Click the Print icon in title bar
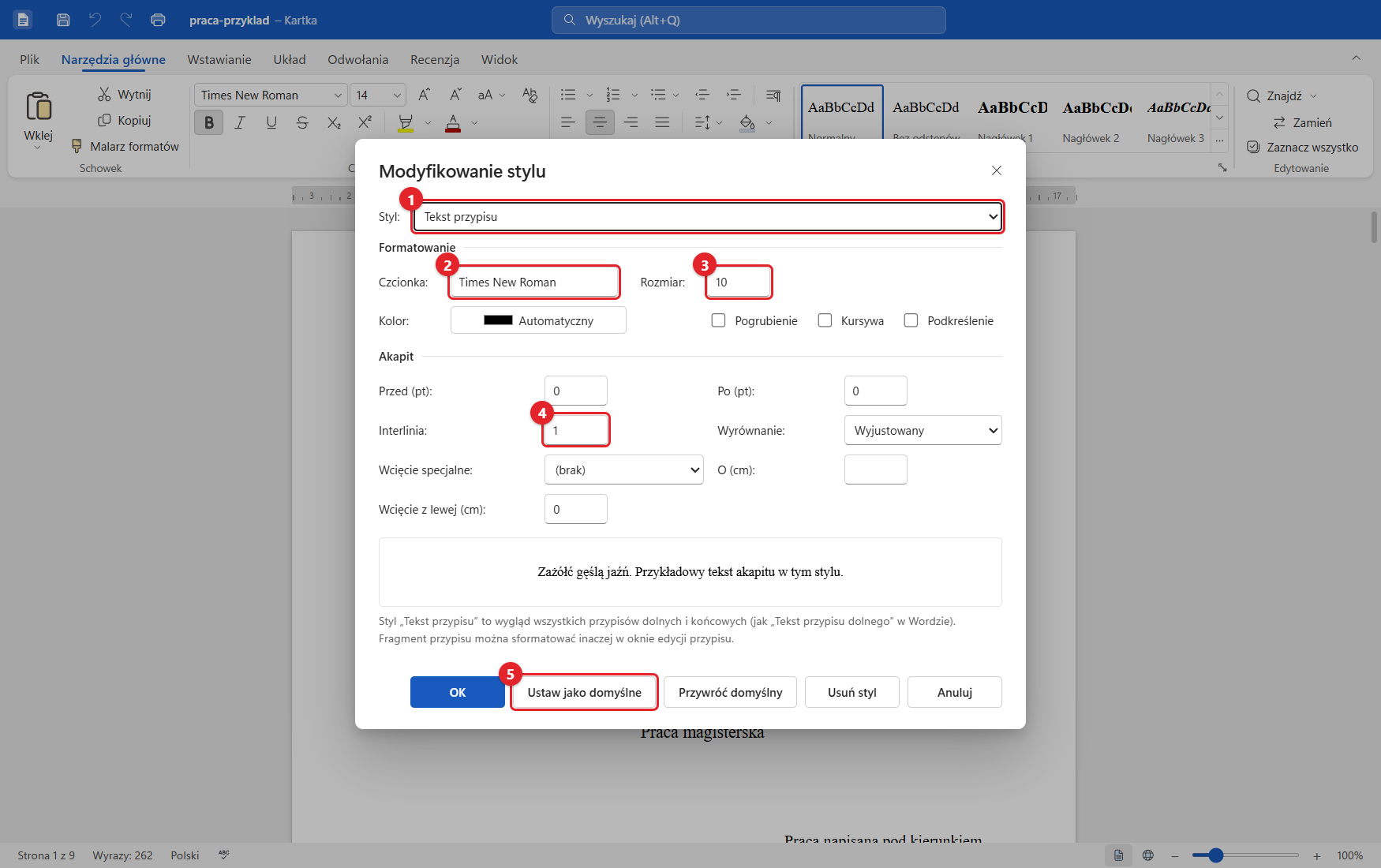The width and height of the screenshot is (1381, 868). pos(158,20)
